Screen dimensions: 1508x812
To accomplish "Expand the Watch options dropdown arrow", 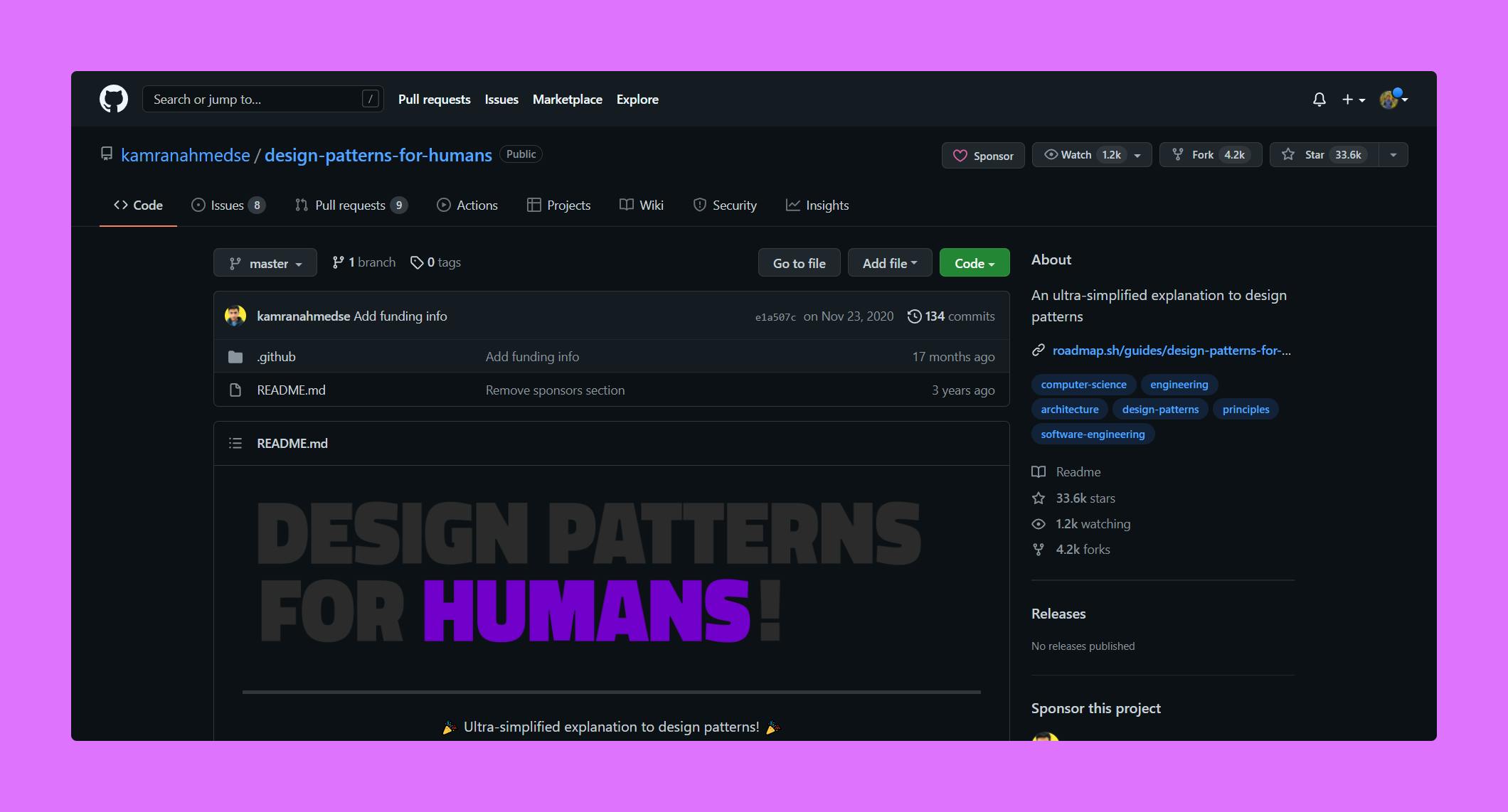I will [x=1138, y=155].
